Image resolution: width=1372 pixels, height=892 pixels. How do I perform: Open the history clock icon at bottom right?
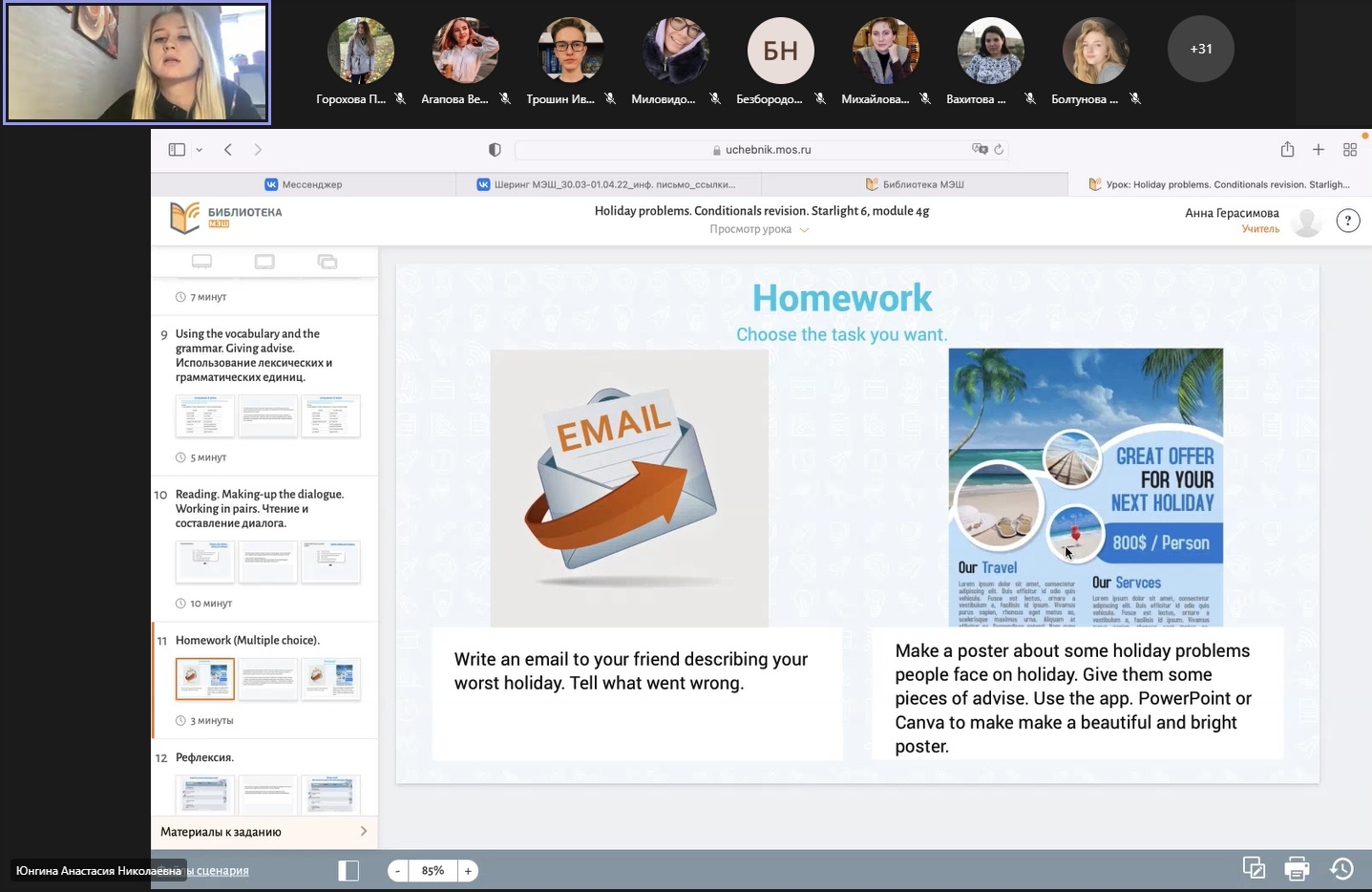[1341, 869]
